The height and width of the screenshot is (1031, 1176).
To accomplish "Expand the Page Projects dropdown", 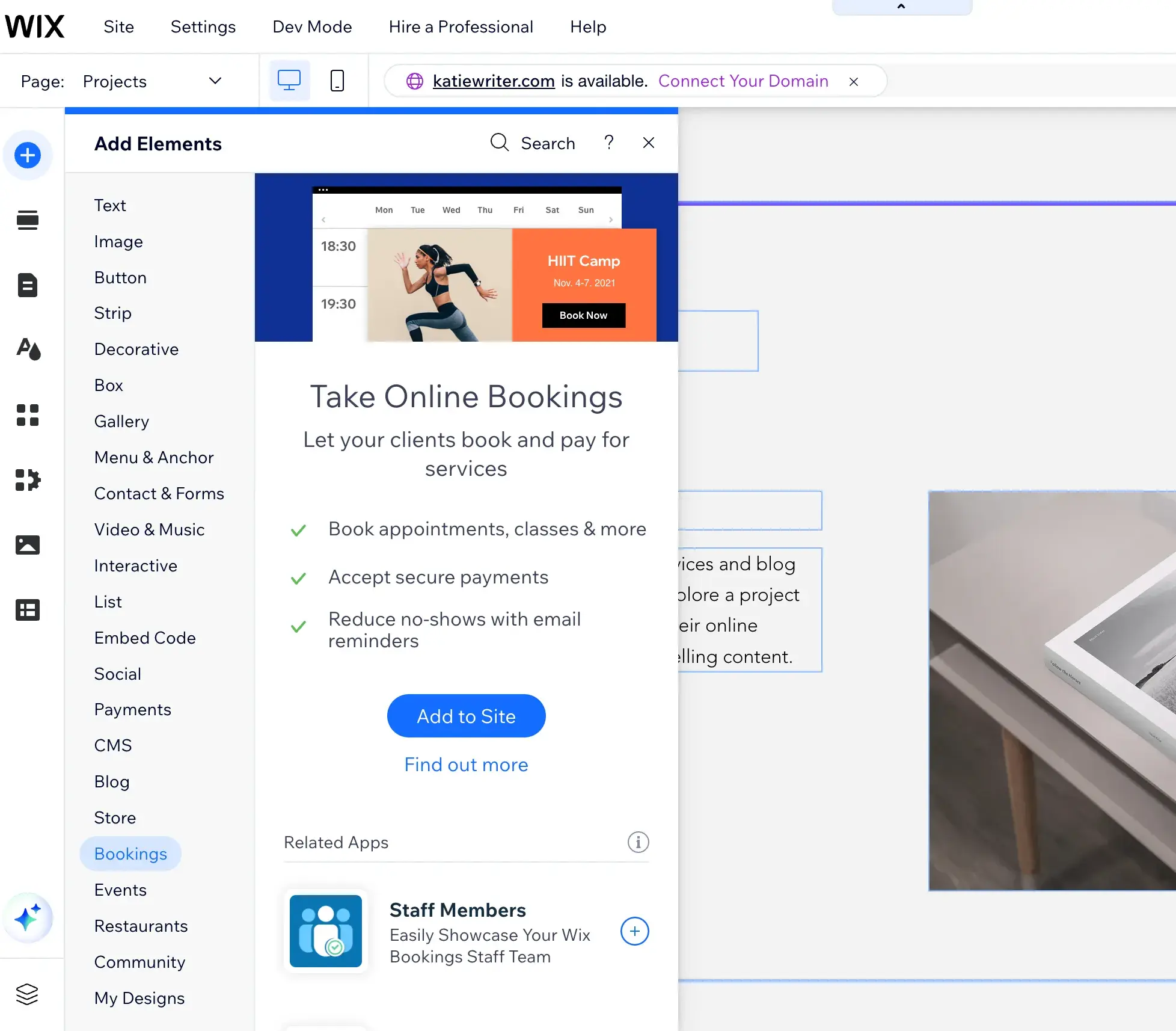I will (215, 81).
